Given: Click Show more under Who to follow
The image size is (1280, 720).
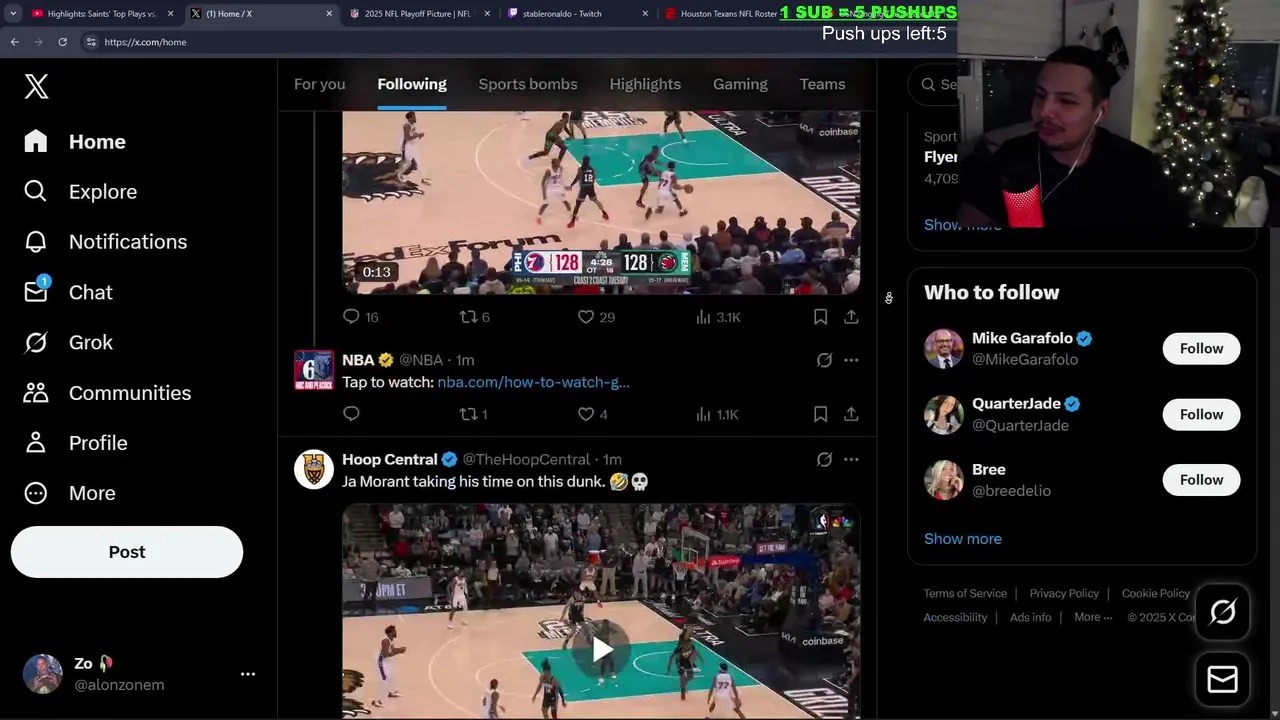Looking at the screenshot, I should coord(962,539).
